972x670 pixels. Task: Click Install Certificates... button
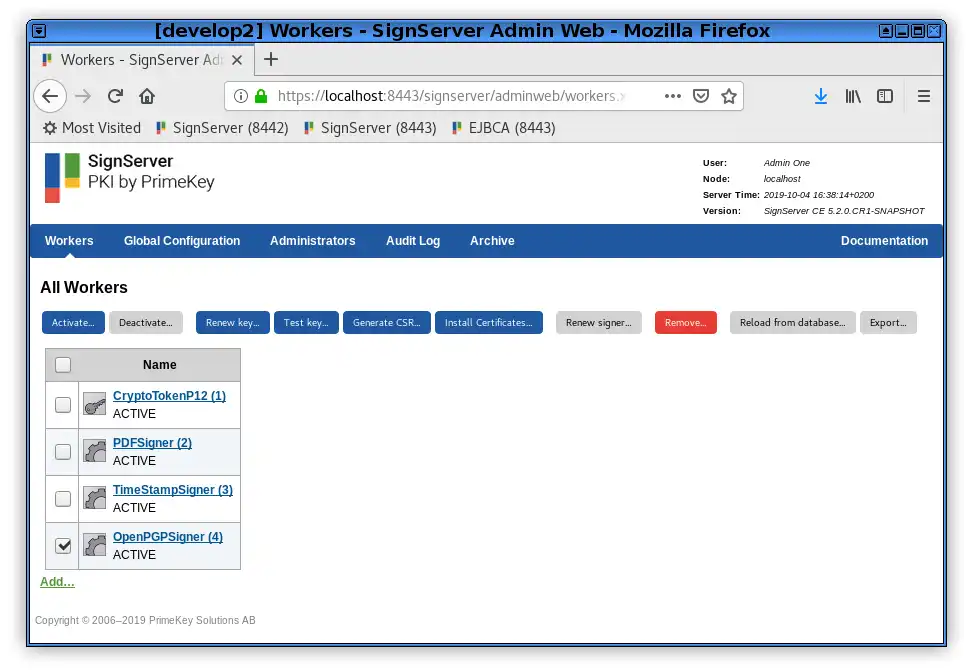[488, 322]
